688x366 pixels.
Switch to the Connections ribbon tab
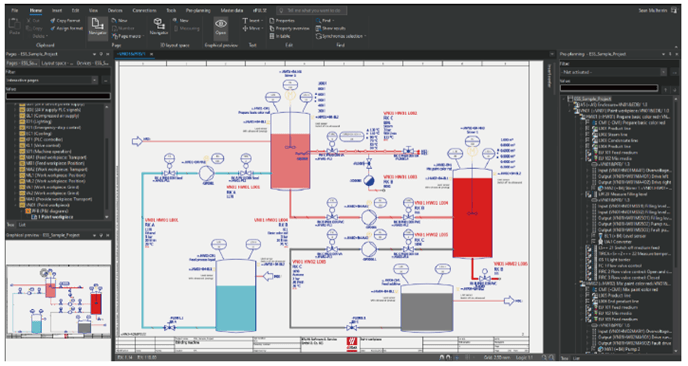click(144, 10)
